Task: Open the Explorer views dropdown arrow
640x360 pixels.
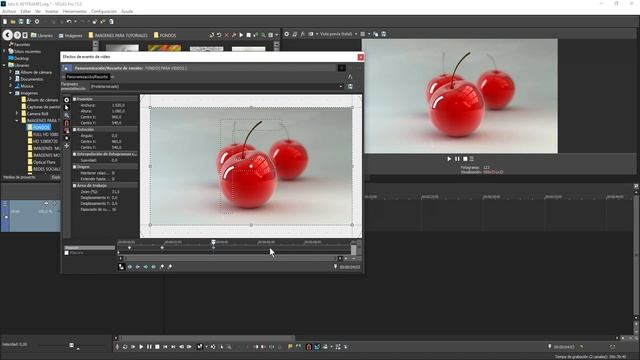Action: click(x=276, y=35)
